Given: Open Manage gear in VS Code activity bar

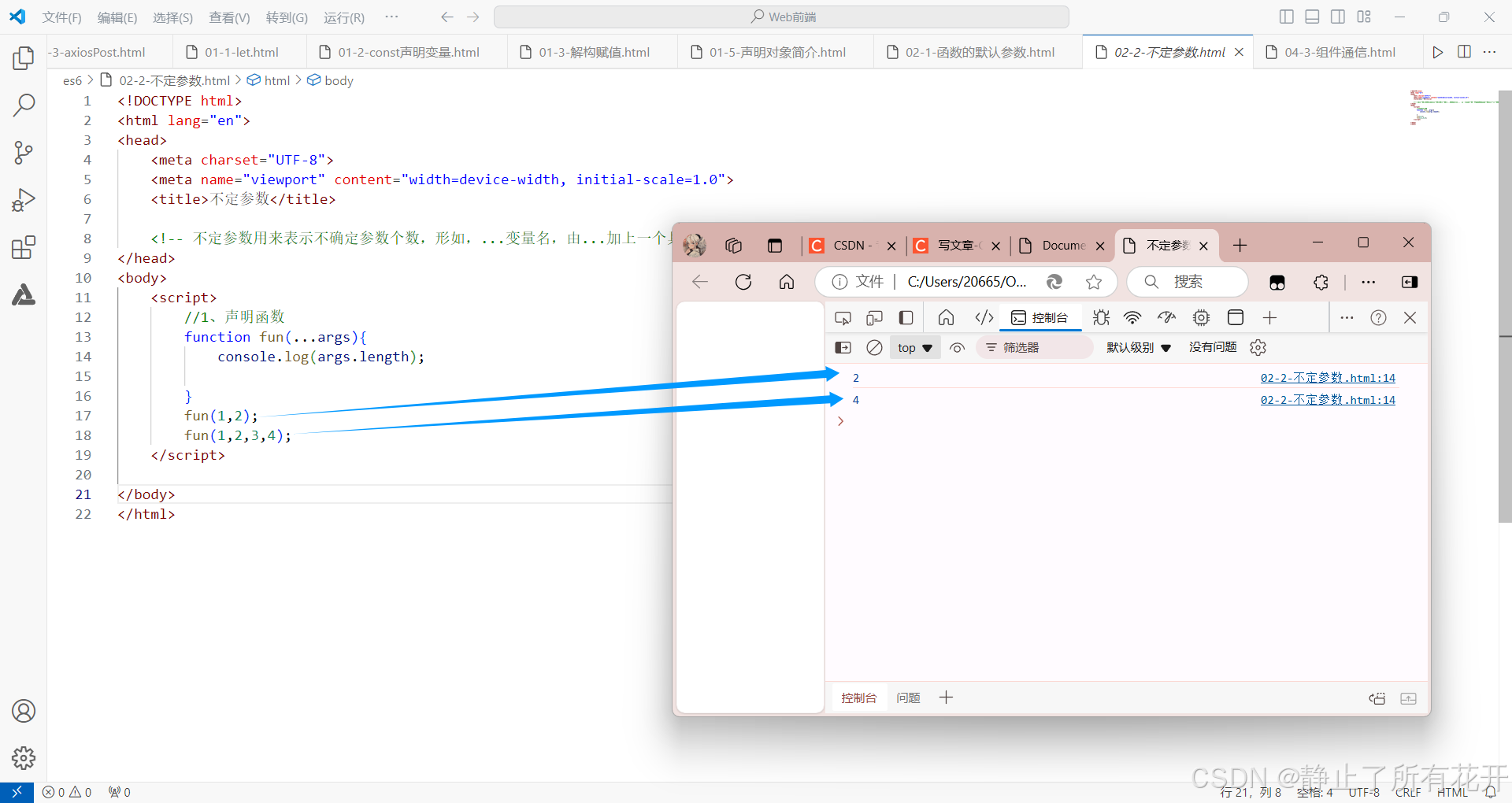Looking at the screenshot, I should (x=24, y=758).
